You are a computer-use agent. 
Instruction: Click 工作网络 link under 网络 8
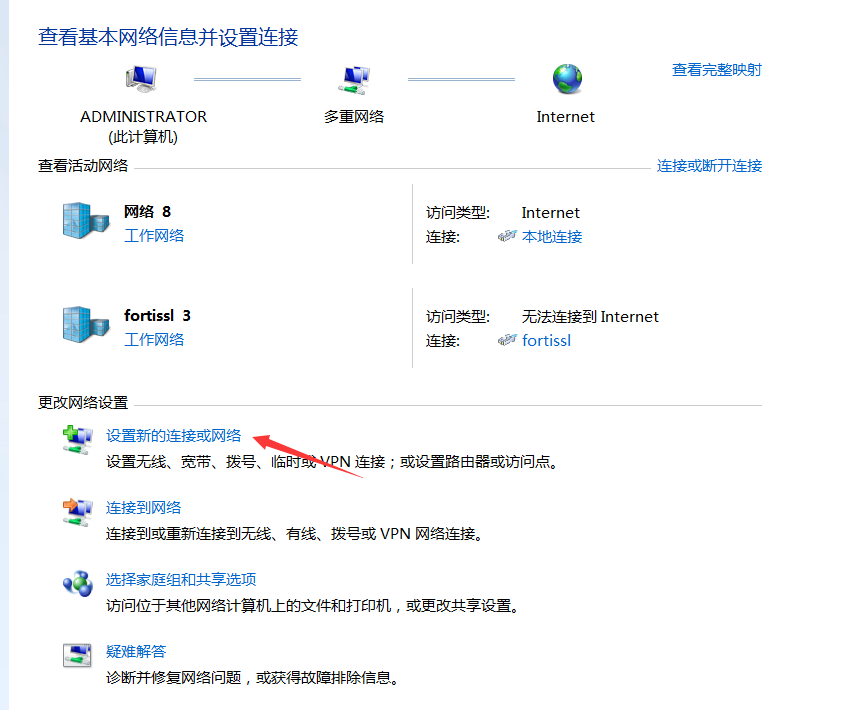[x=154, y=236]
